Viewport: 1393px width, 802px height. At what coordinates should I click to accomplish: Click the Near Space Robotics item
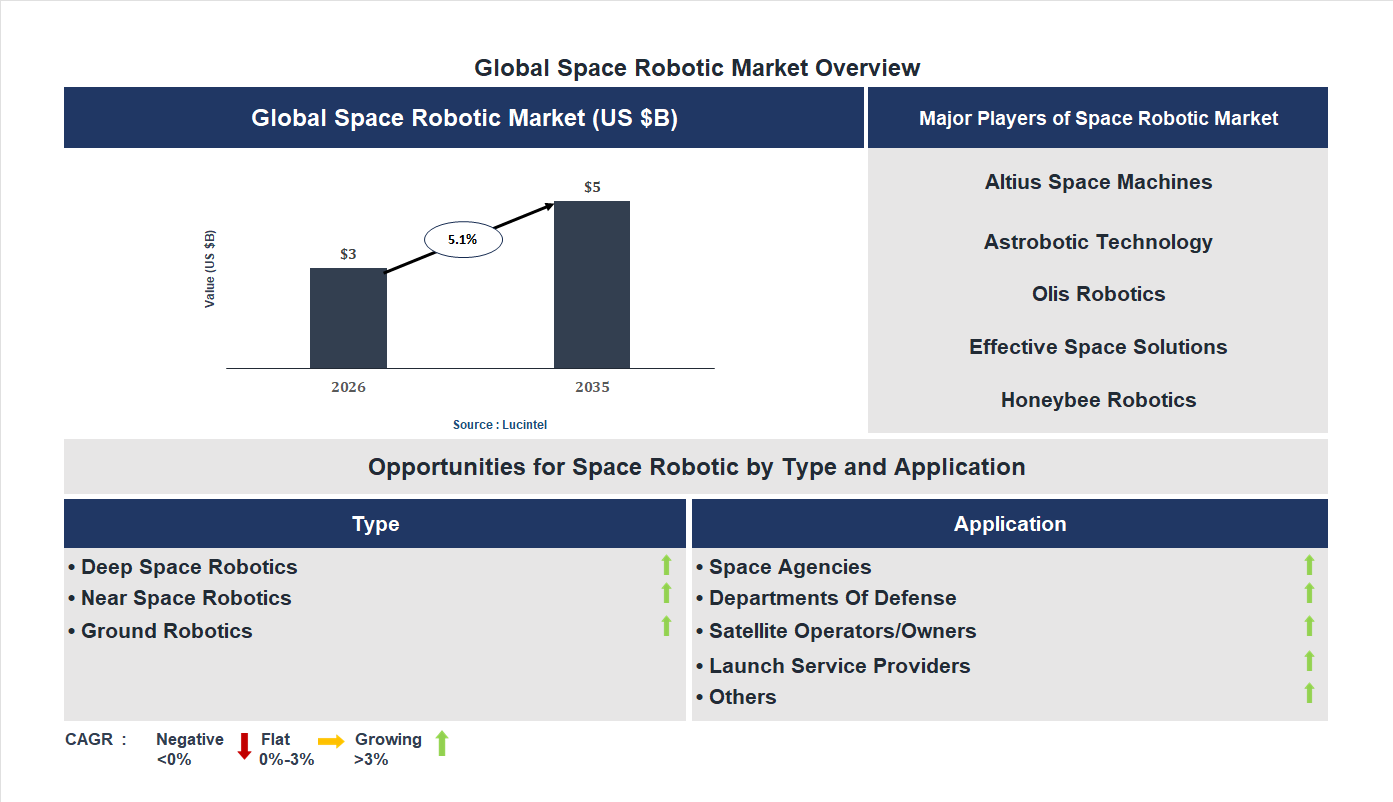[x=180, y=598]
